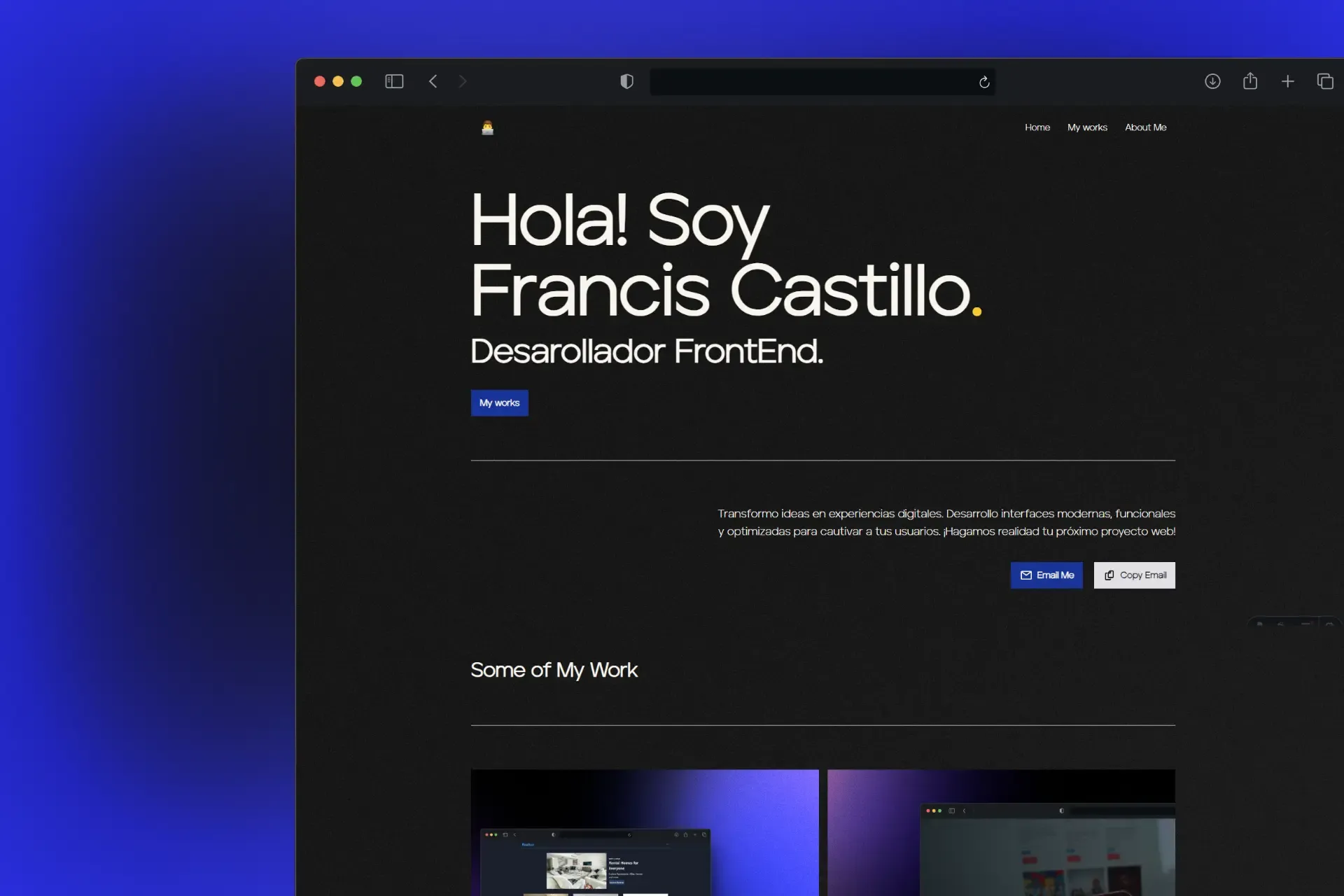This screenshot has height=896, width=1344.
Task: Go back with the left chevron
Action: pos(433,81)
